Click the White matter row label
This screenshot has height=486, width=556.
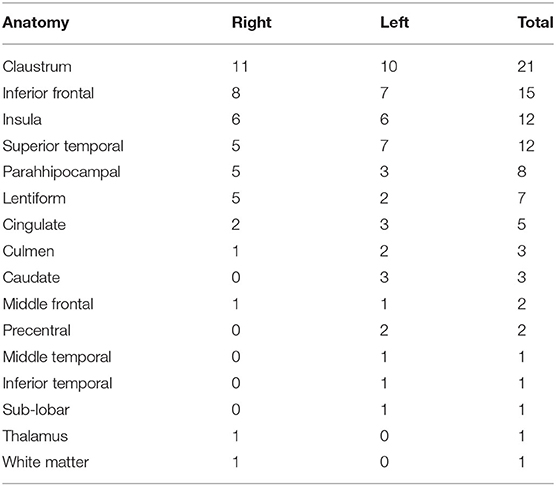[x=45, y=462]
